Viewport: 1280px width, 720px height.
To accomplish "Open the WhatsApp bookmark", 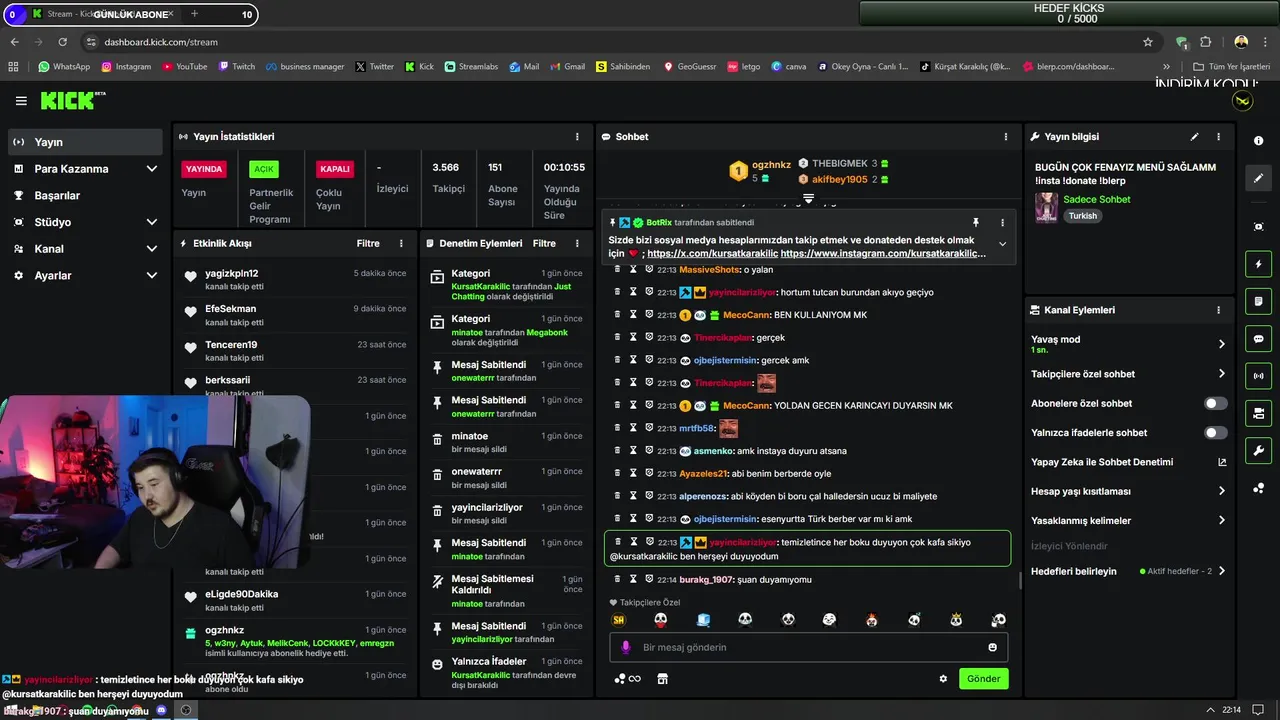I will (64, 67).
